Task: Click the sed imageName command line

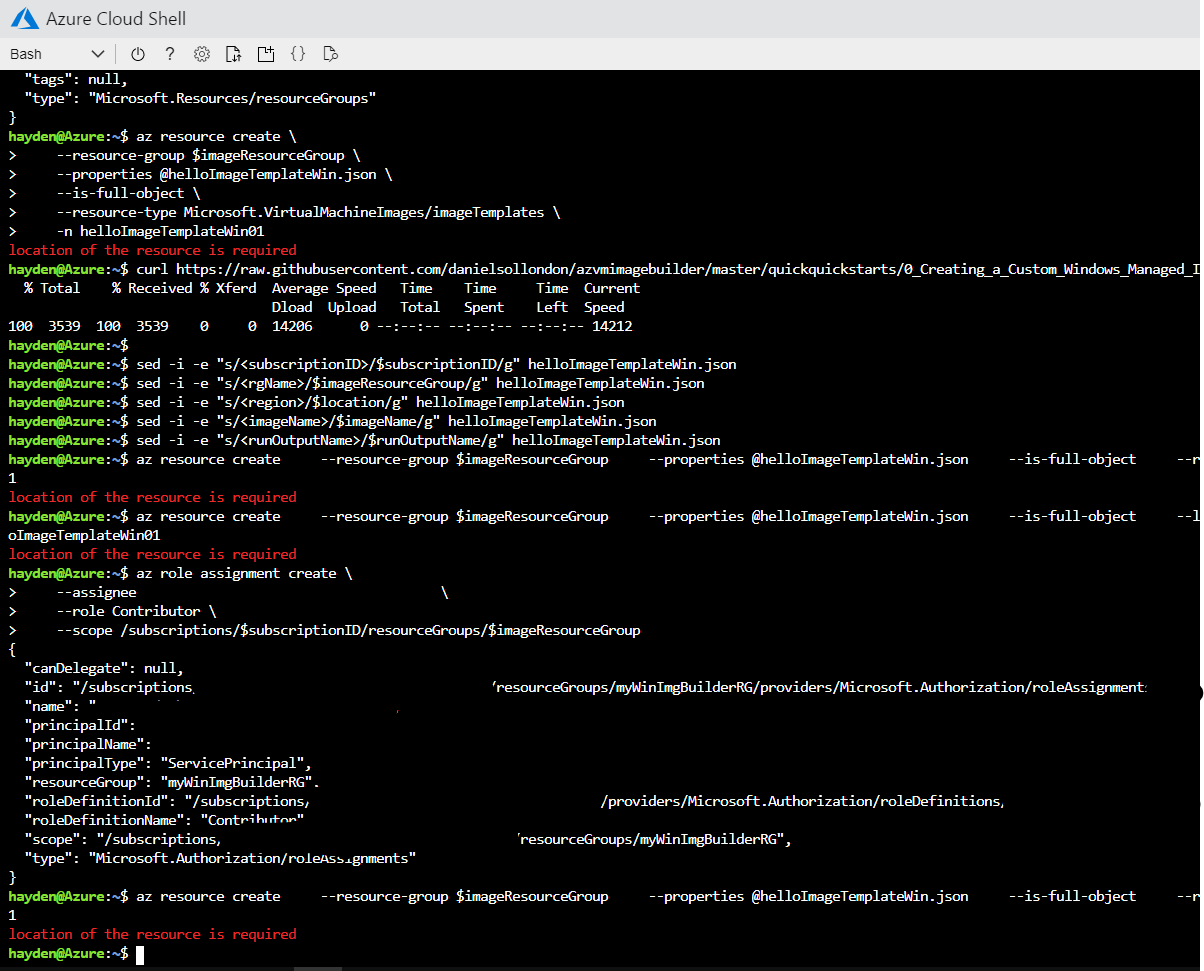Action: tap(396, 421)
